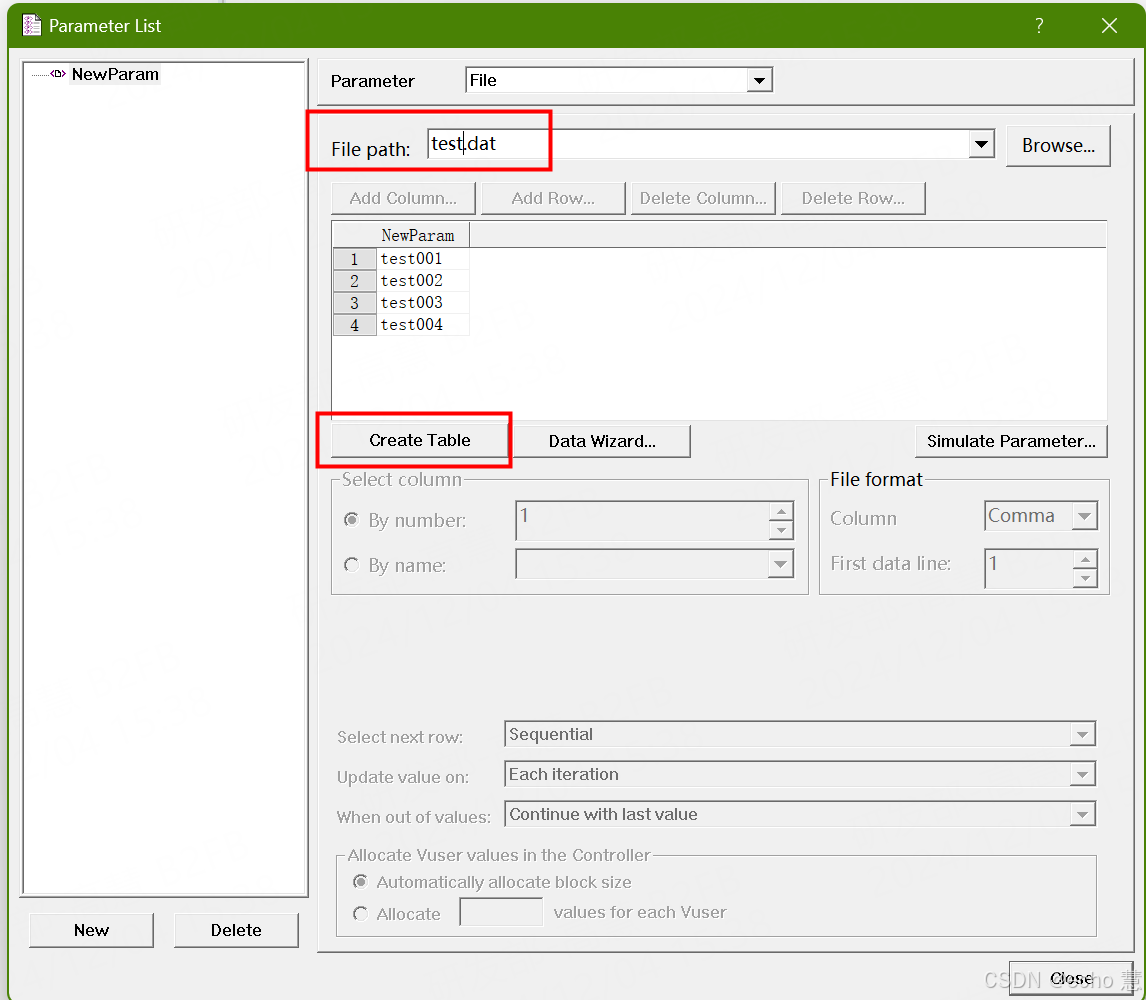
Task: Select the test002 cell
Action: point(422,281)
